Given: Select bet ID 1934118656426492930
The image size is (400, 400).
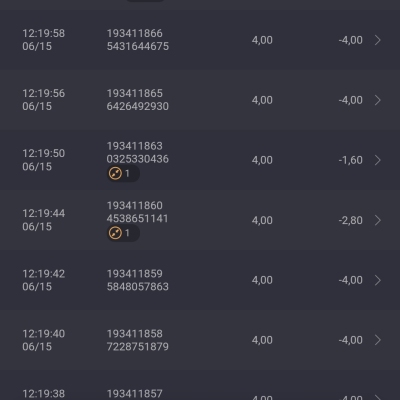Looking at the screenshot, I should pos(138,100).
